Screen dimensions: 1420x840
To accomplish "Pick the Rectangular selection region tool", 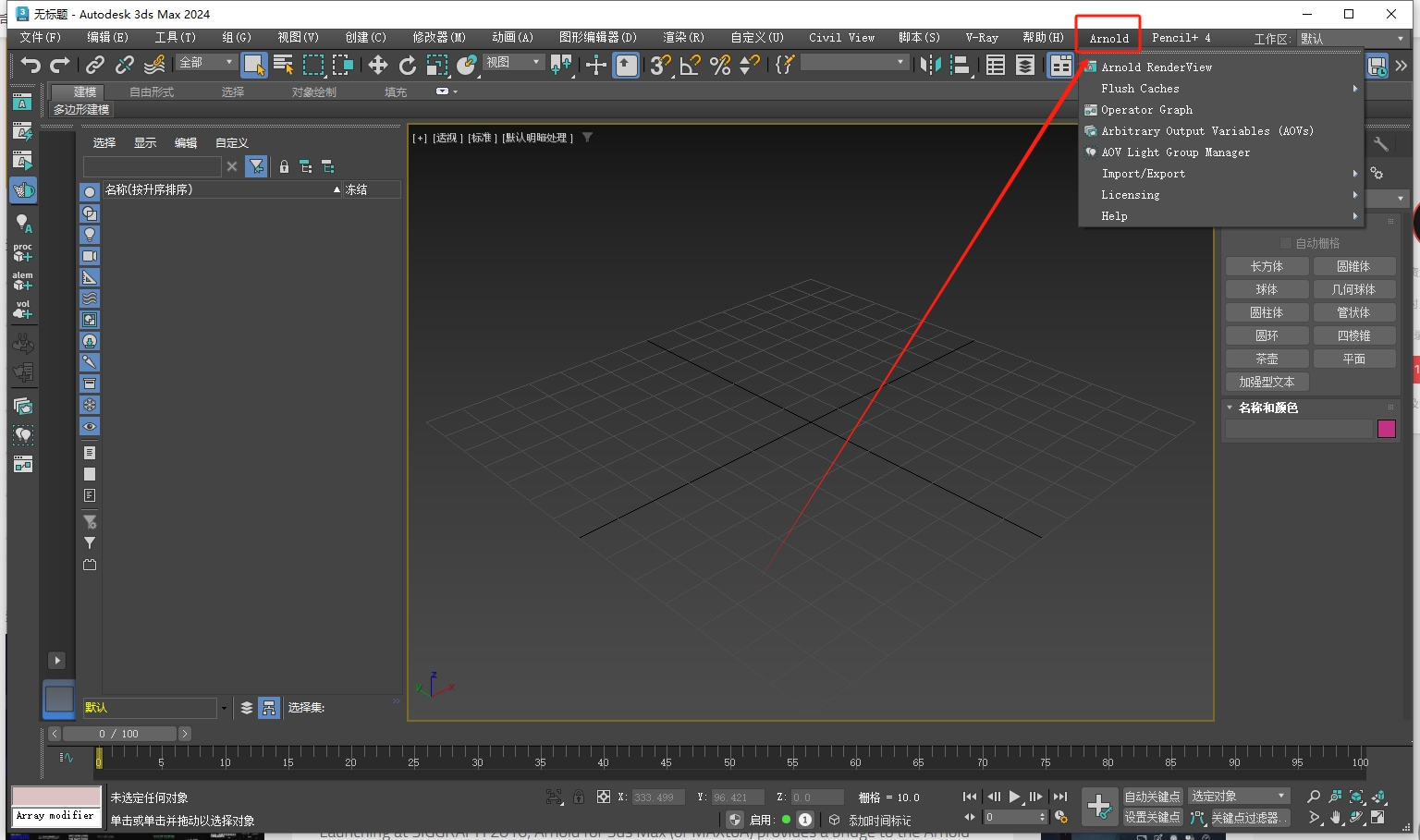I will point(313,65).
